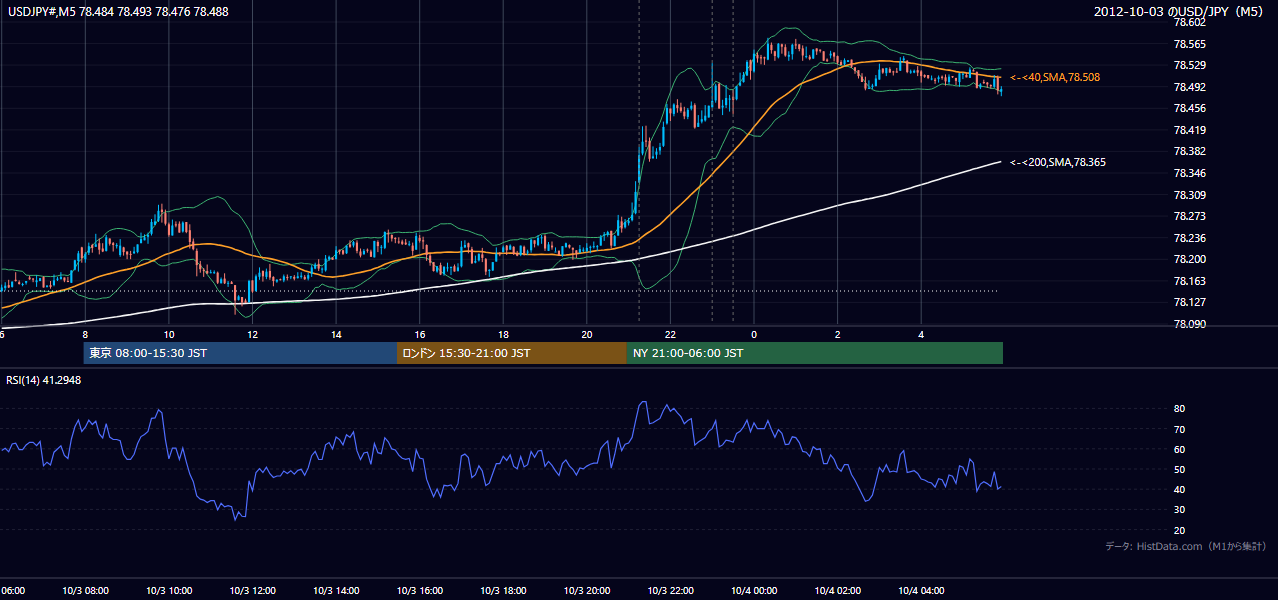Image resolution: width=1278 pixels, height=600 pixels.
Task: Click price axis value 78.200
Action: pos(1189,259)
